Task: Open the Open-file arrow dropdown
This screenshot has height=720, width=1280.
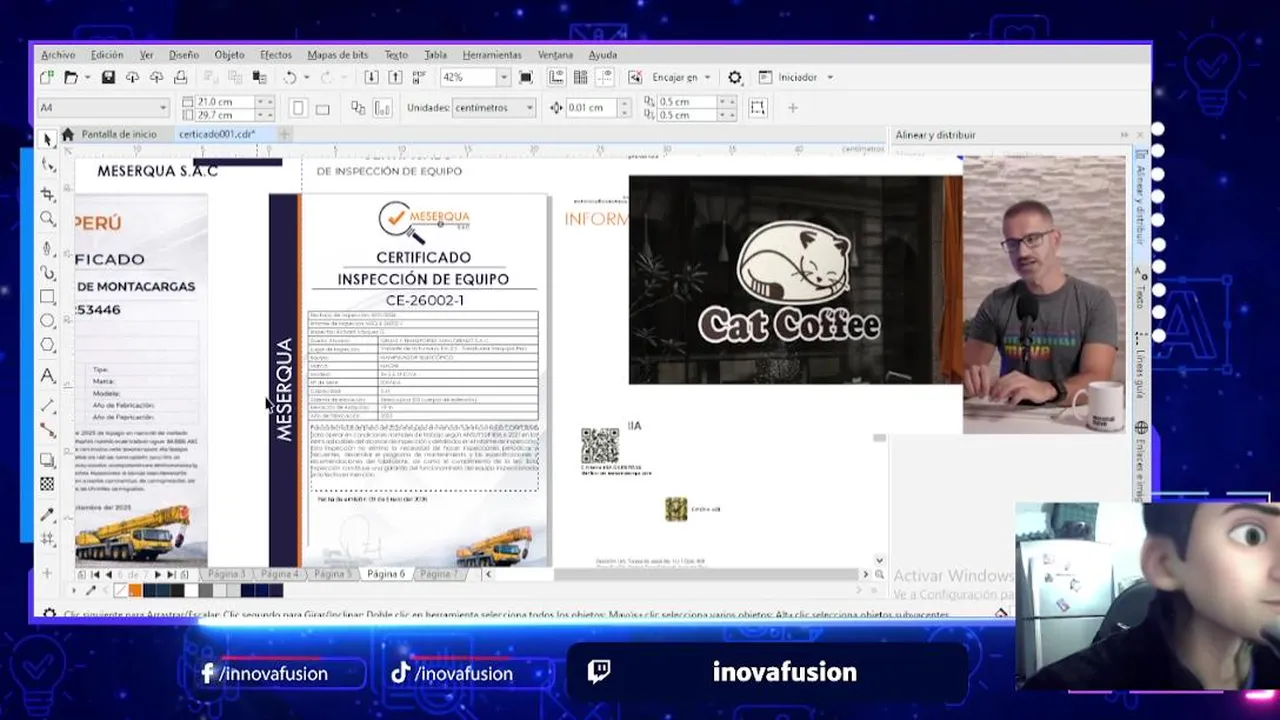Action: 87,77
